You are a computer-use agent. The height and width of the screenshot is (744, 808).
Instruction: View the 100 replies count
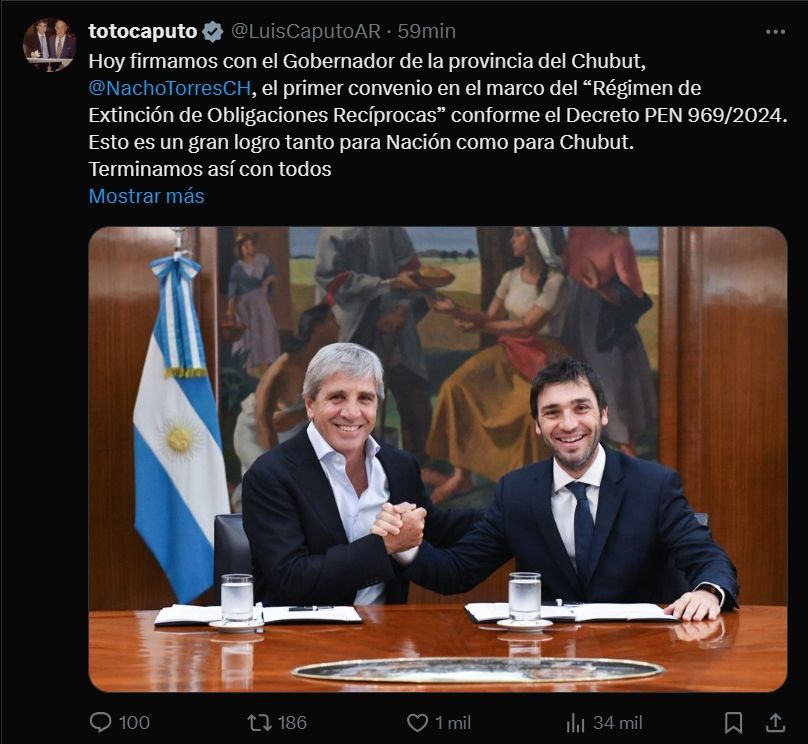click(134, 723)
